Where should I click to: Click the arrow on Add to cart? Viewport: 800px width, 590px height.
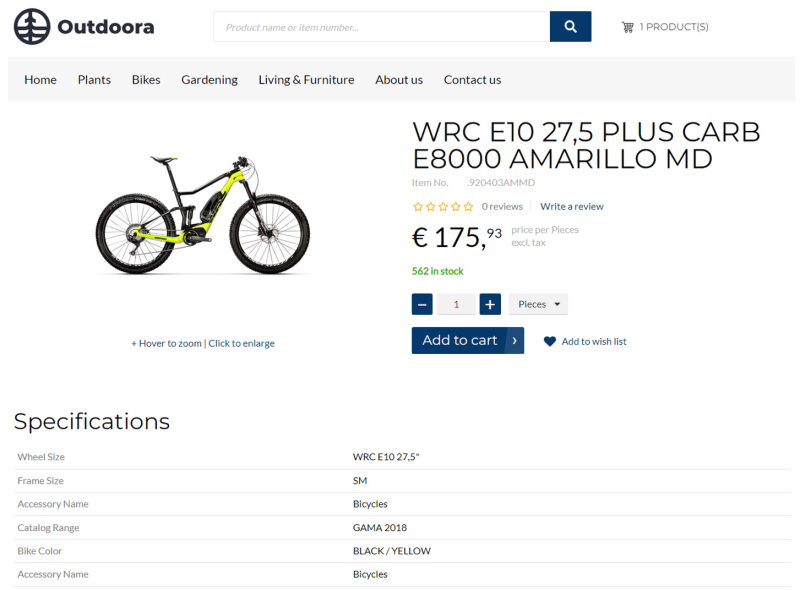[514, 340]
